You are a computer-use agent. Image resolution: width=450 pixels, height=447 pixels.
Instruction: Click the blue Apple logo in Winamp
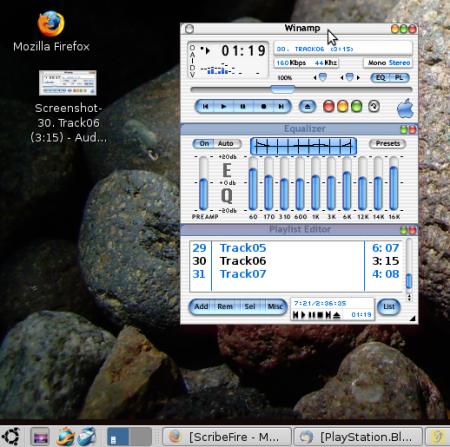(405, 108)
